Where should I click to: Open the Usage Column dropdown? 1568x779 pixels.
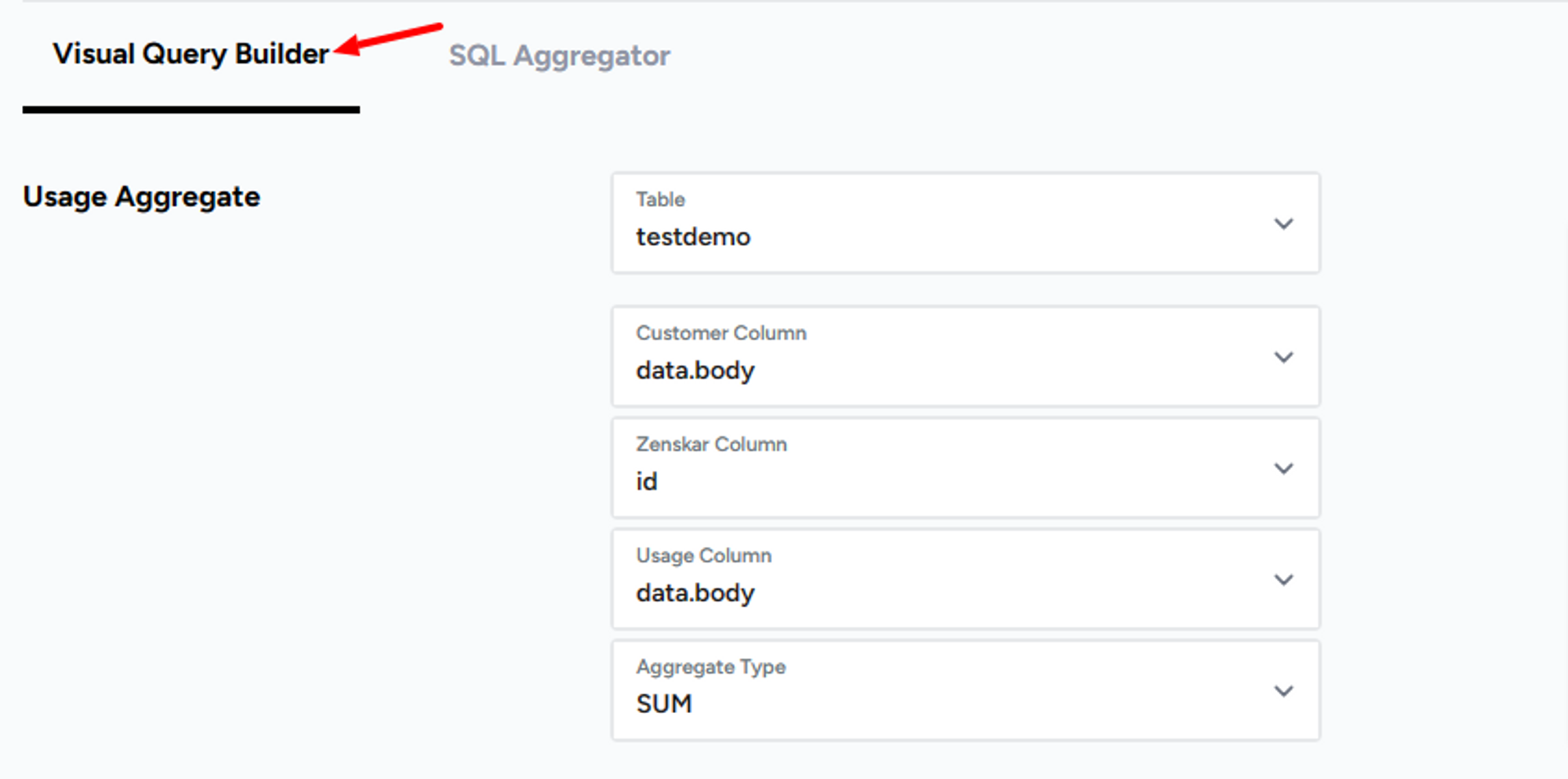(966, 580)
